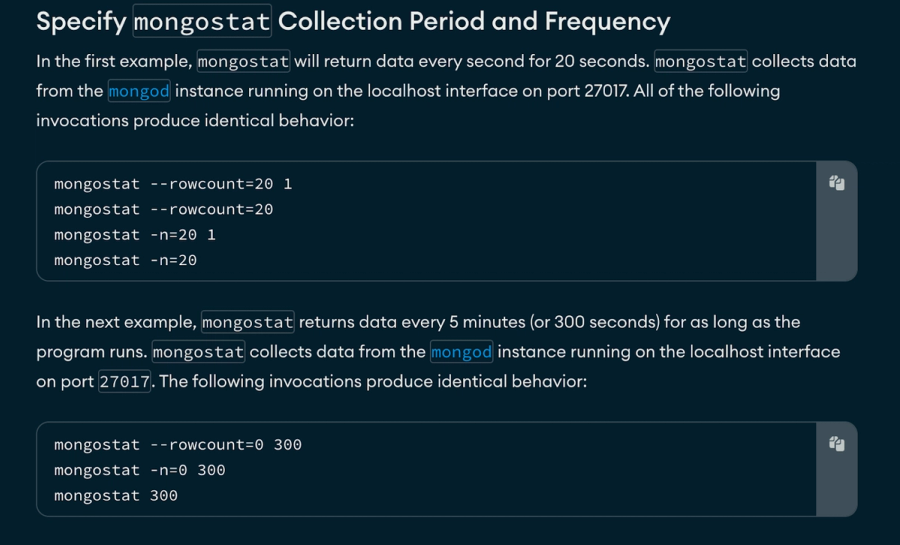This screenshot has width=900, height=545.
Task: Click mongostat after 'In the first example'
Action: 244,62
